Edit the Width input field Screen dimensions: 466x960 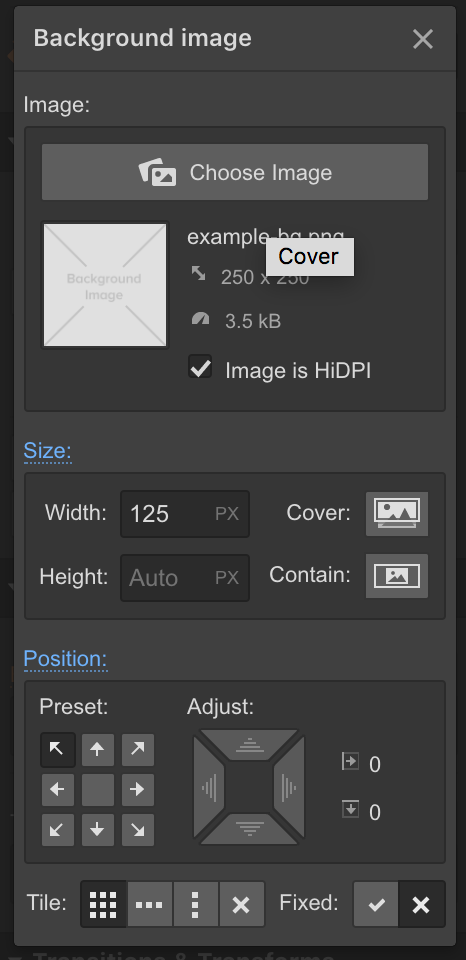coord(184,514)
